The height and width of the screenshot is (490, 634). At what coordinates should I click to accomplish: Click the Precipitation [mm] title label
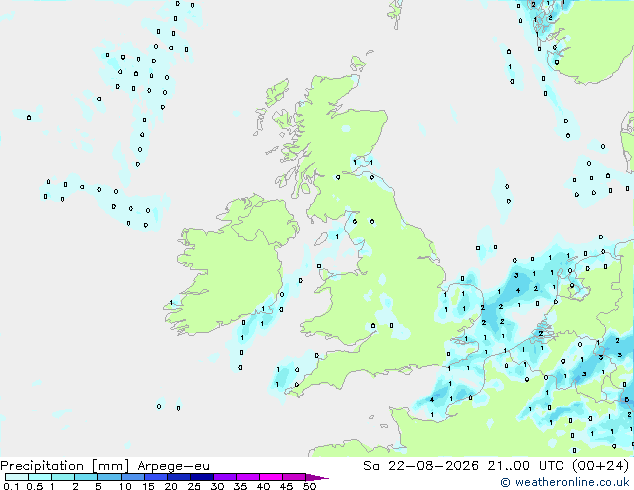[x=65, y=466]
